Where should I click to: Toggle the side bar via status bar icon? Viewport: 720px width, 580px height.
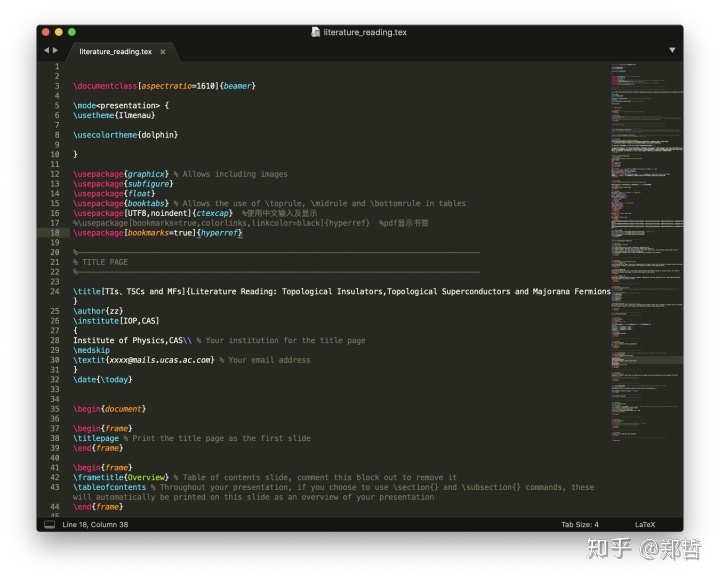[49, 524]
